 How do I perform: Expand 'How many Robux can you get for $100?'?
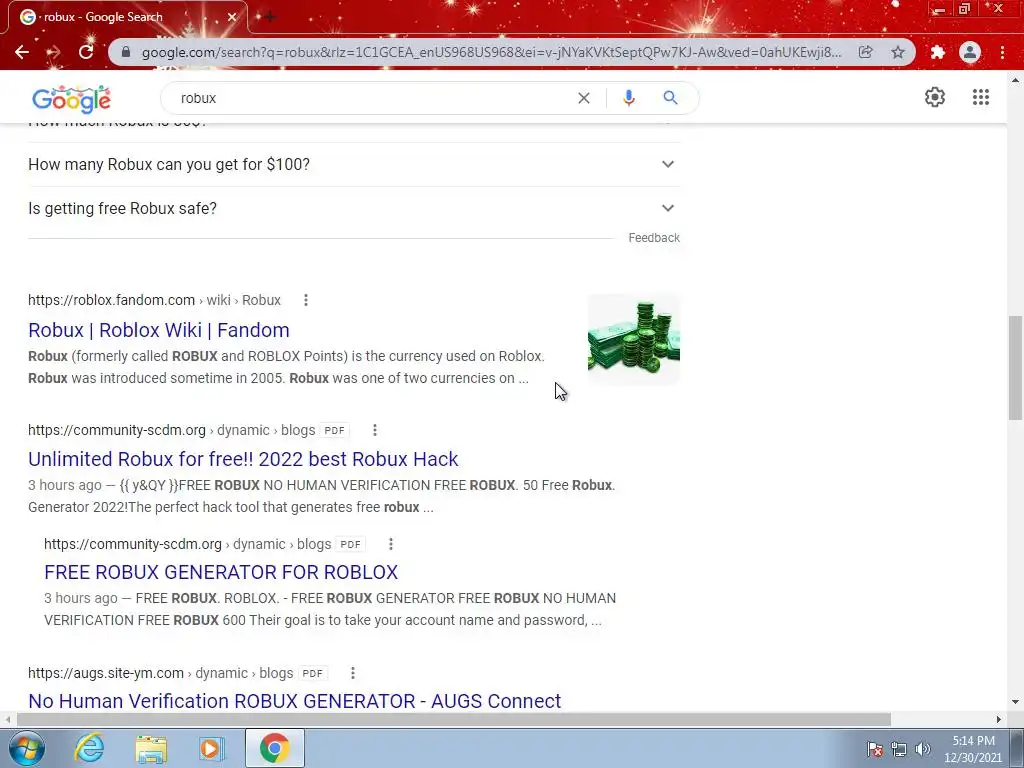point(354,164)
